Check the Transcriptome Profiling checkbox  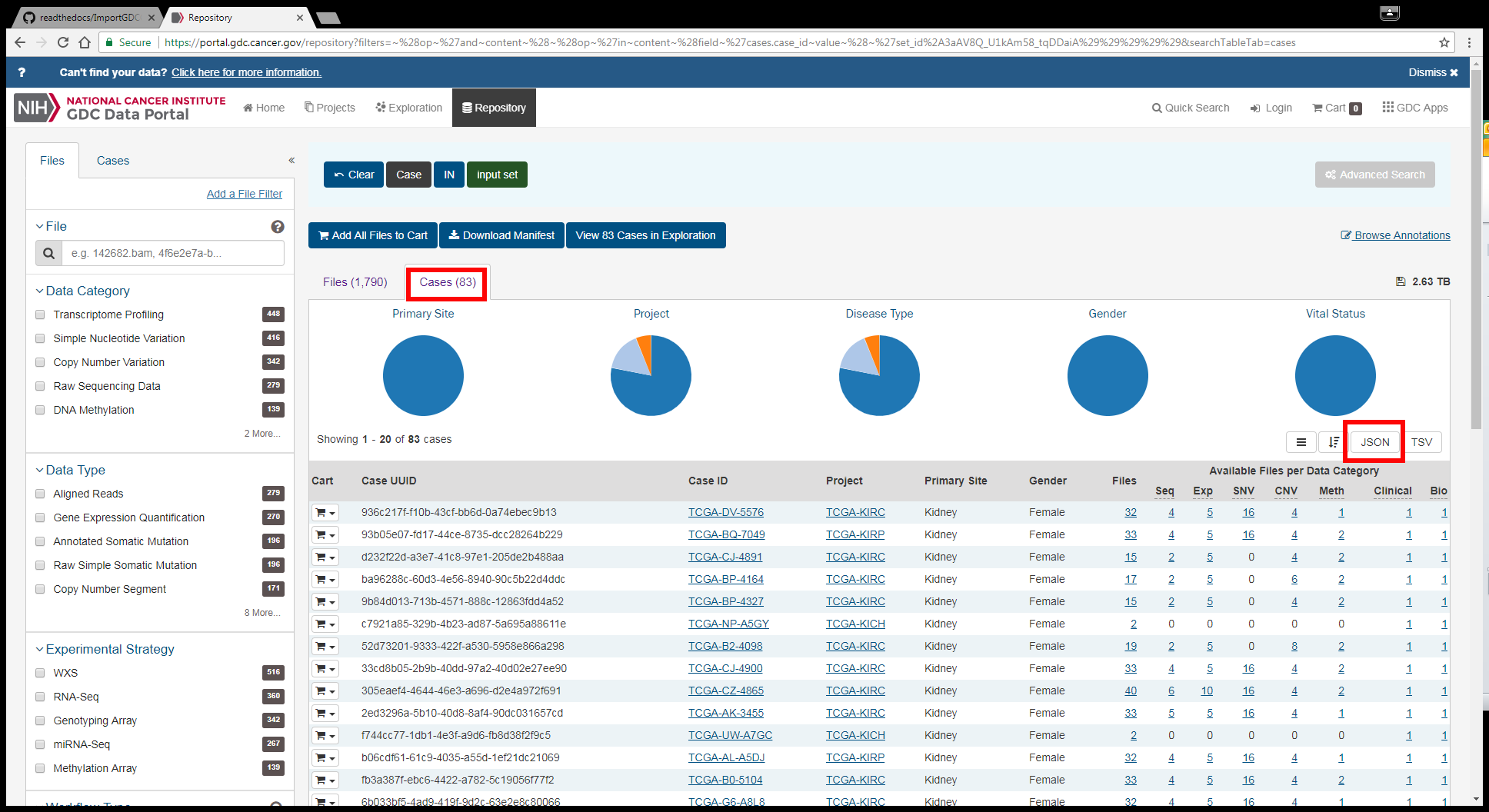click(x=40, y=314)
